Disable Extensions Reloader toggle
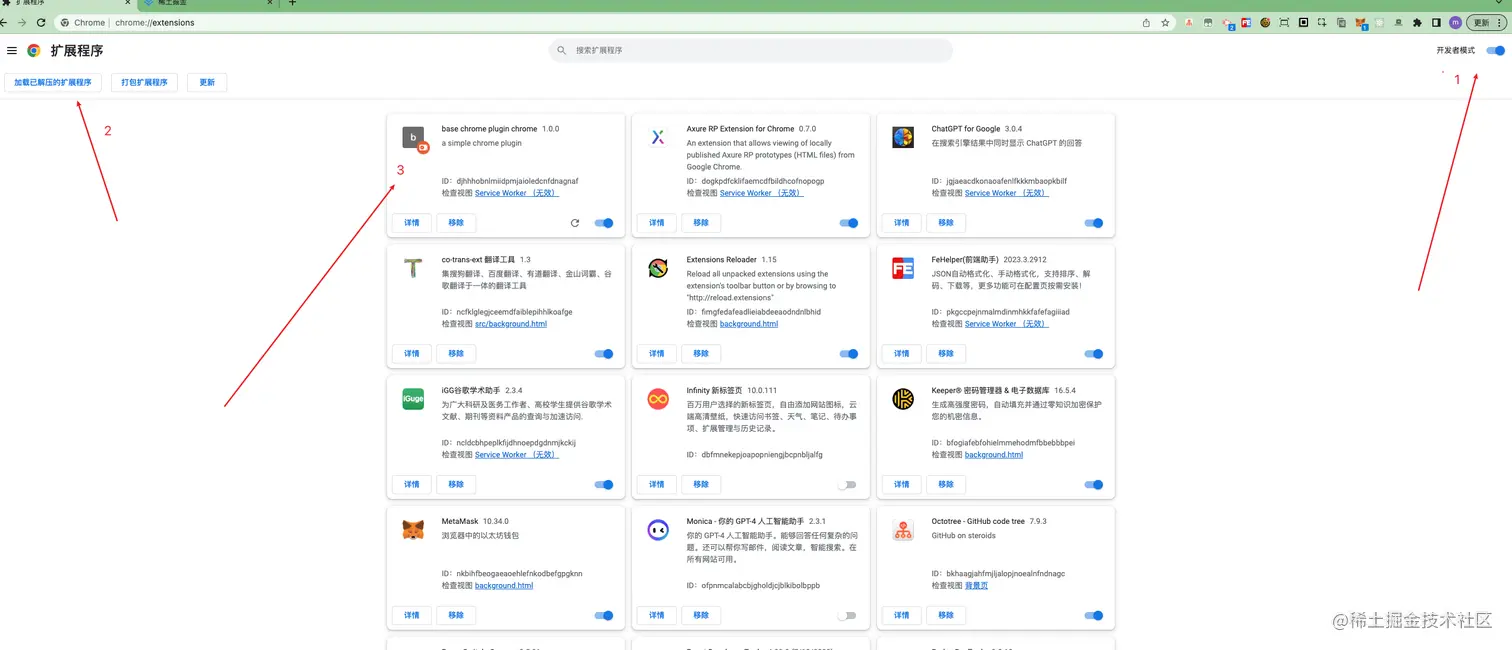 point(848,354)
